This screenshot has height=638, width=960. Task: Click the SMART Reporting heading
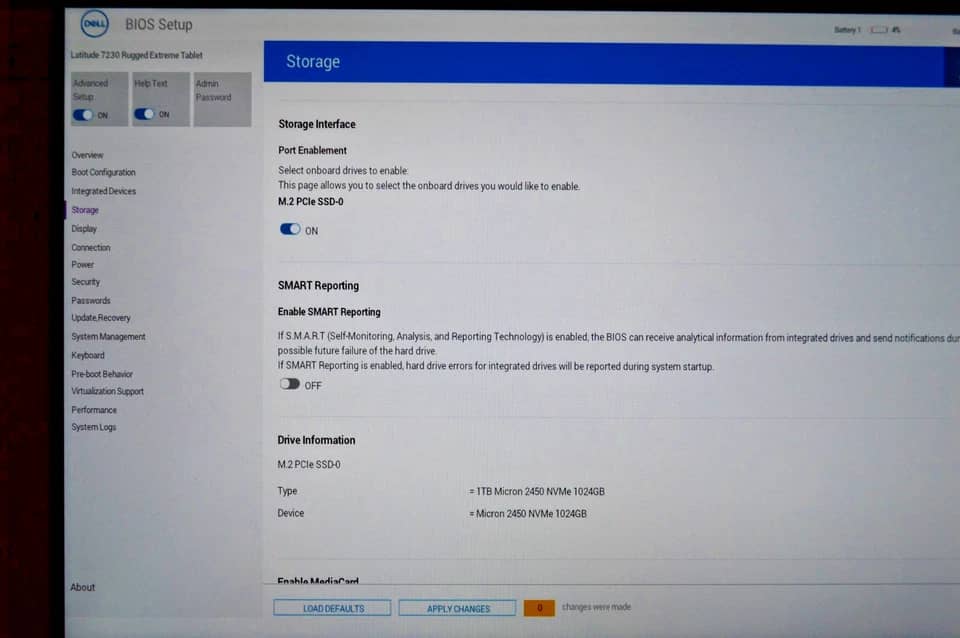click(318, 285)
